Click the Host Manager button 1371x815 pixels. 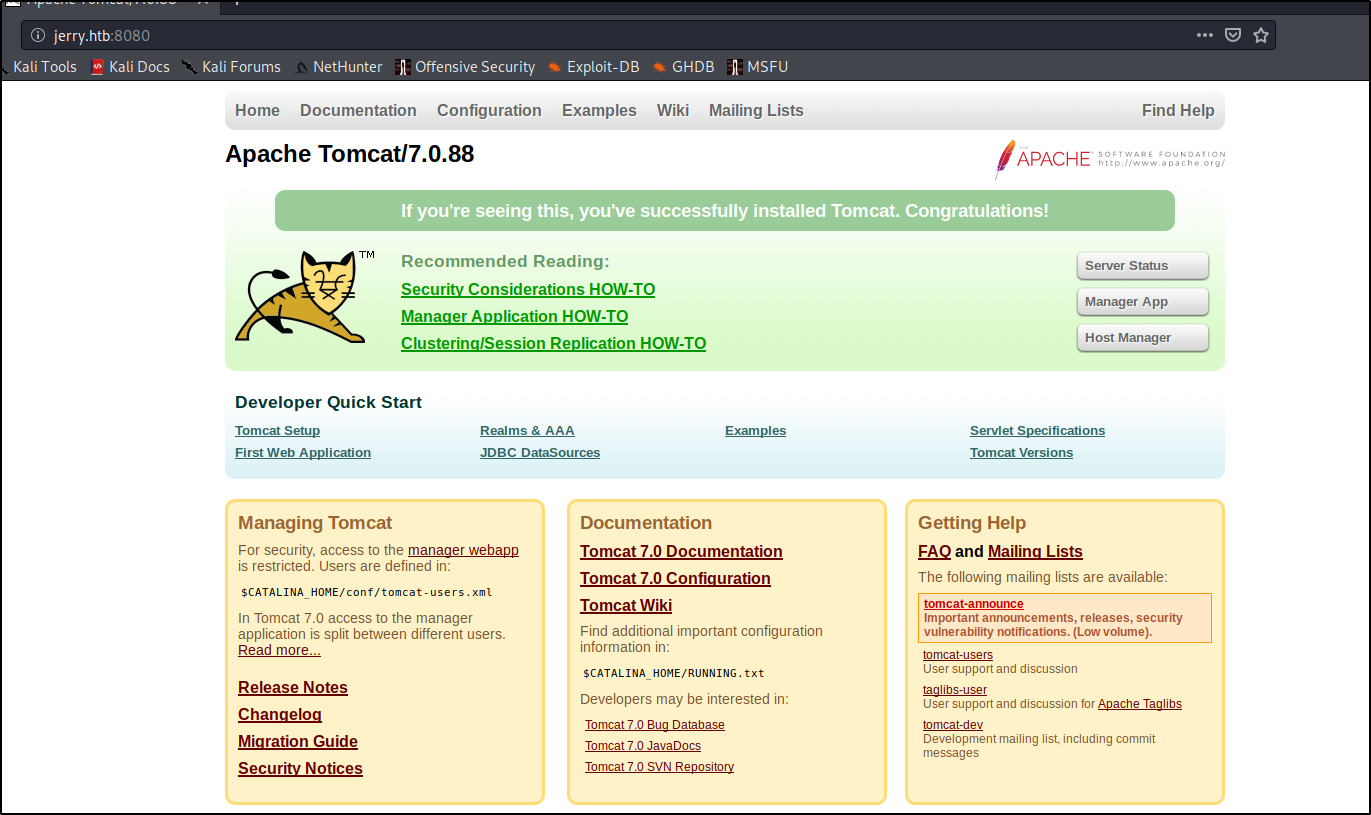click(1143, 338)
